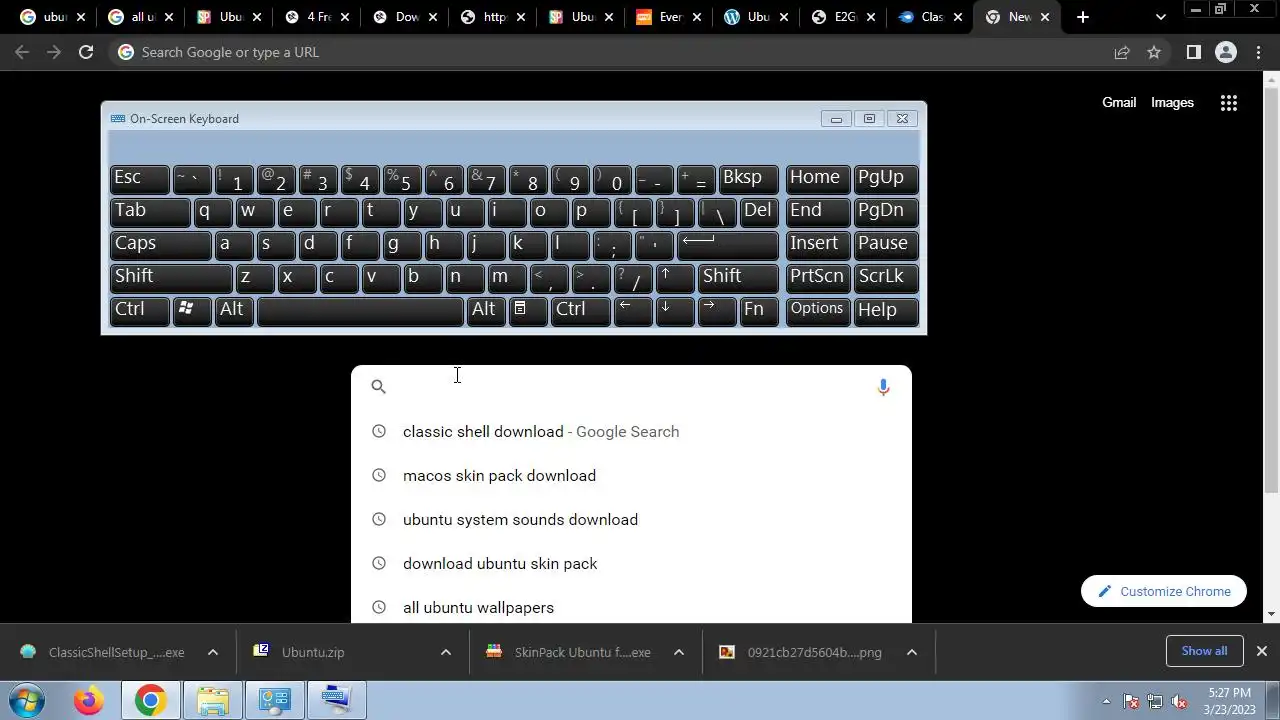Open Windows Explorer folder in taskbar
The image size is (1280, 720).
pyautogui.click(x=212, y=700)
